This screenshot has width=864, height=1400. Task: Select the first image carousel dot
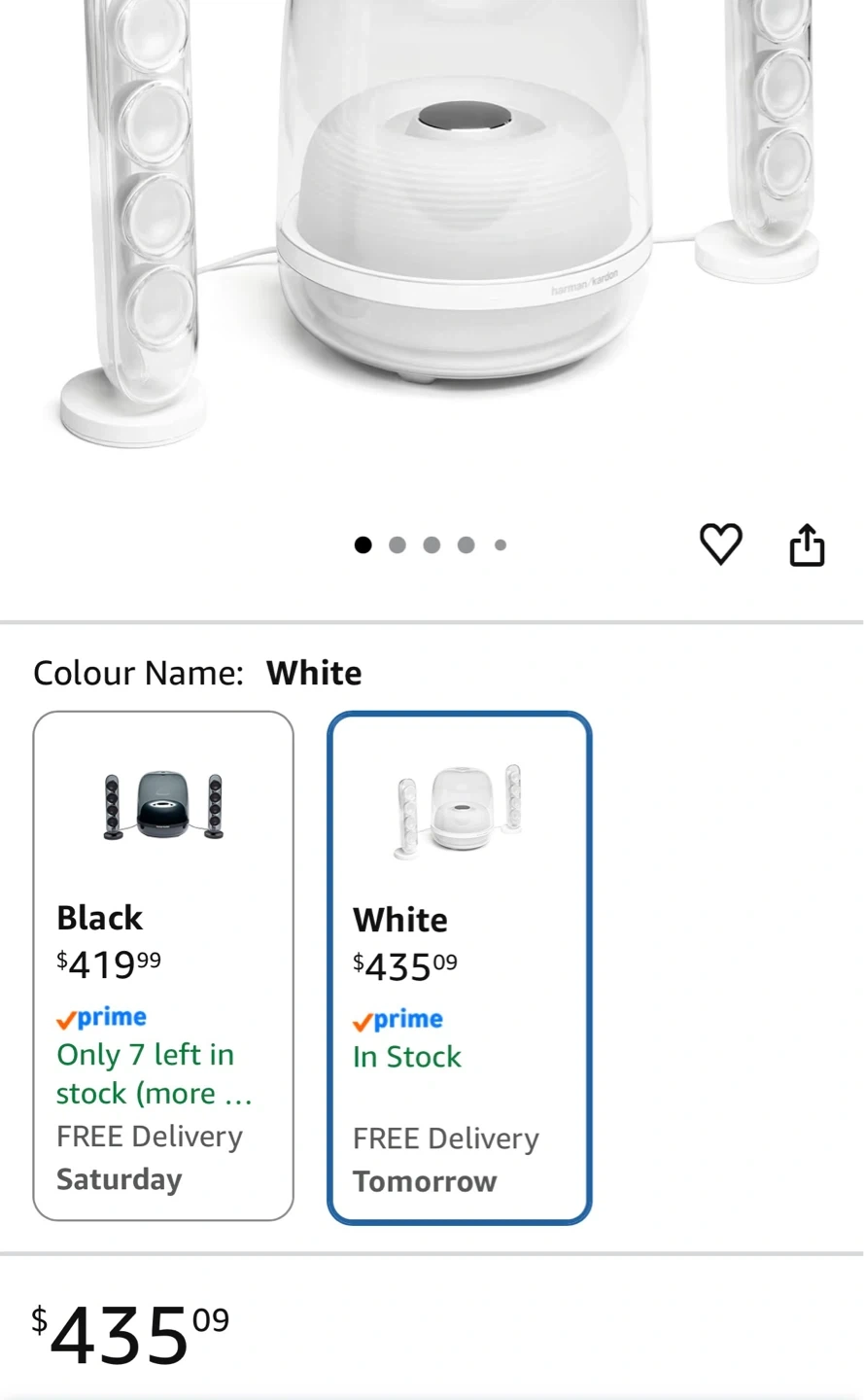(x=363, y=544)
